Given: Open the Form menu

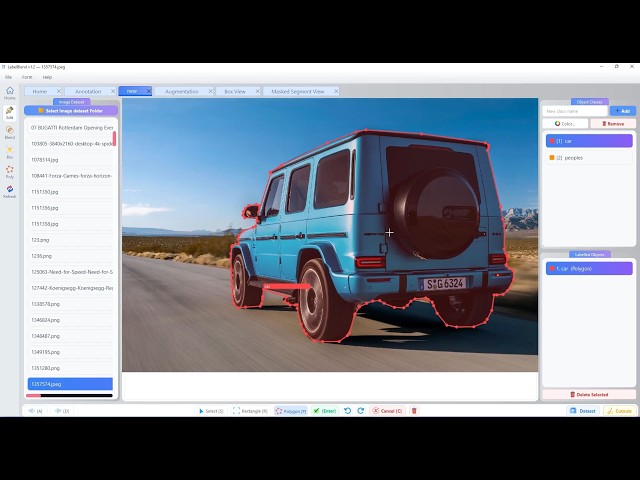Looking at the screenshot, I should [27, 77].
